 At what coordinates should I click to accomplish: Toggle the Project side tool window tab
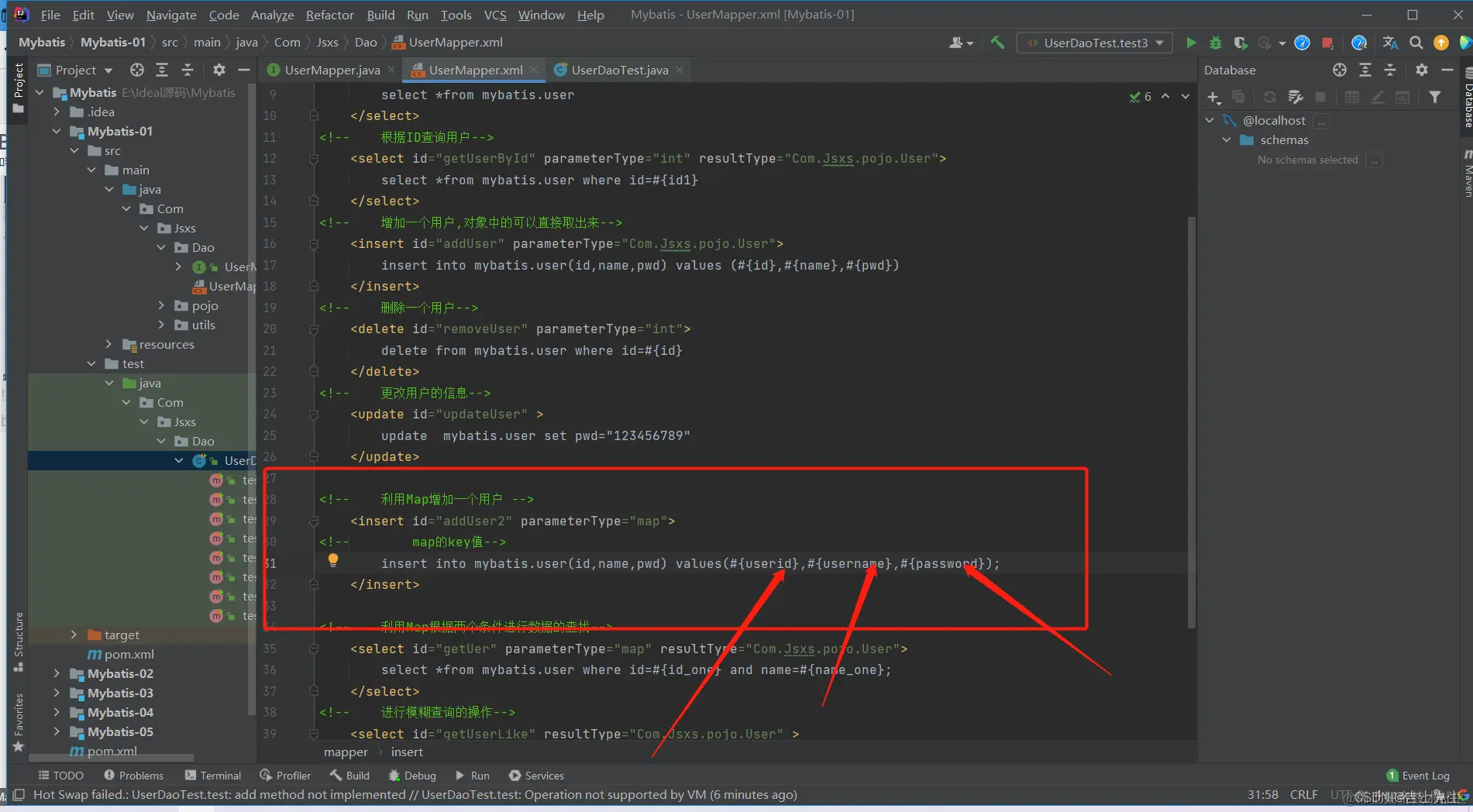click(19, 88)
